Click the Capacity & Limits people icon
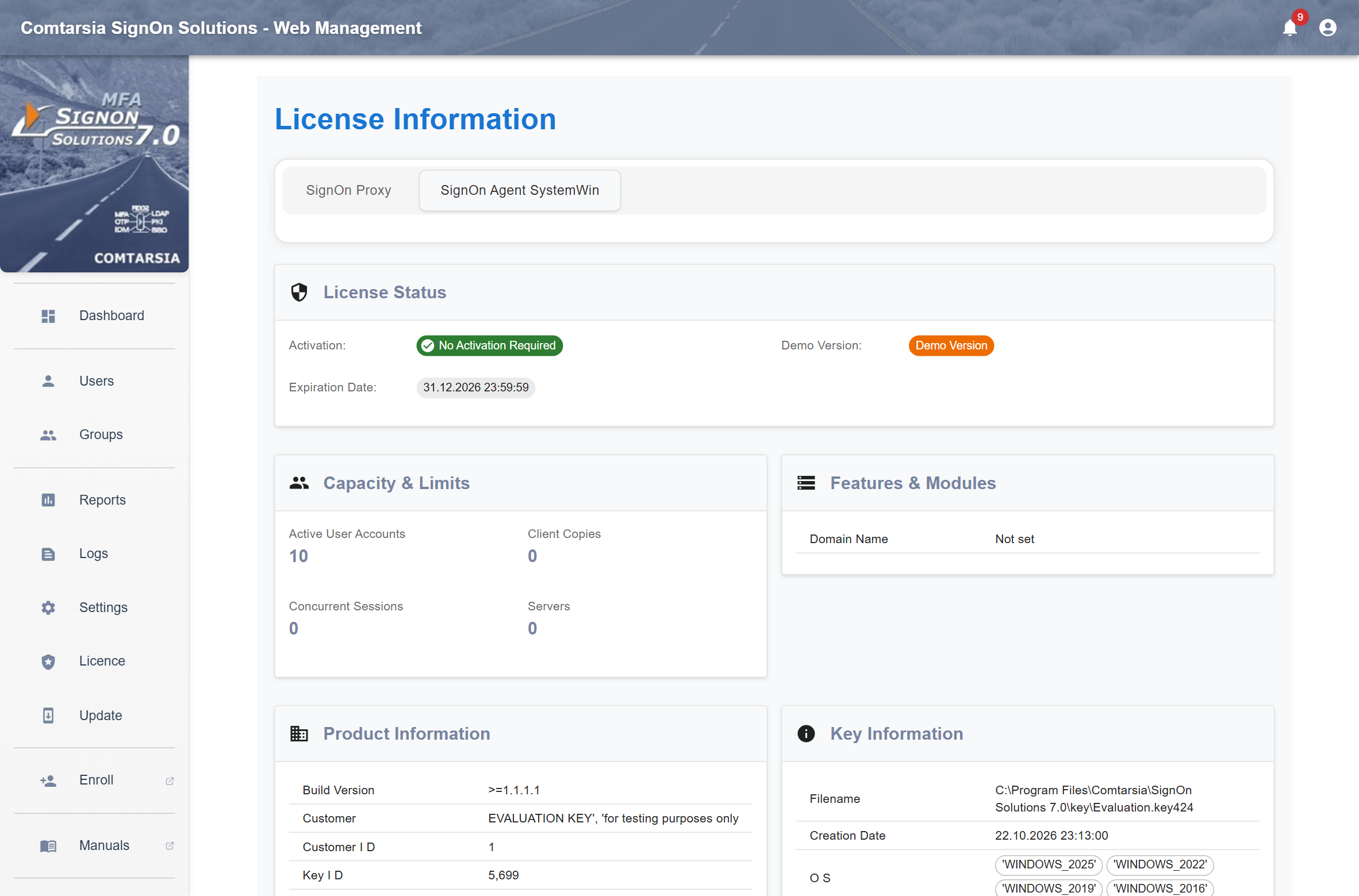Image resolution: width=1359 pixels, height=896 pixels. click(299, 483)
